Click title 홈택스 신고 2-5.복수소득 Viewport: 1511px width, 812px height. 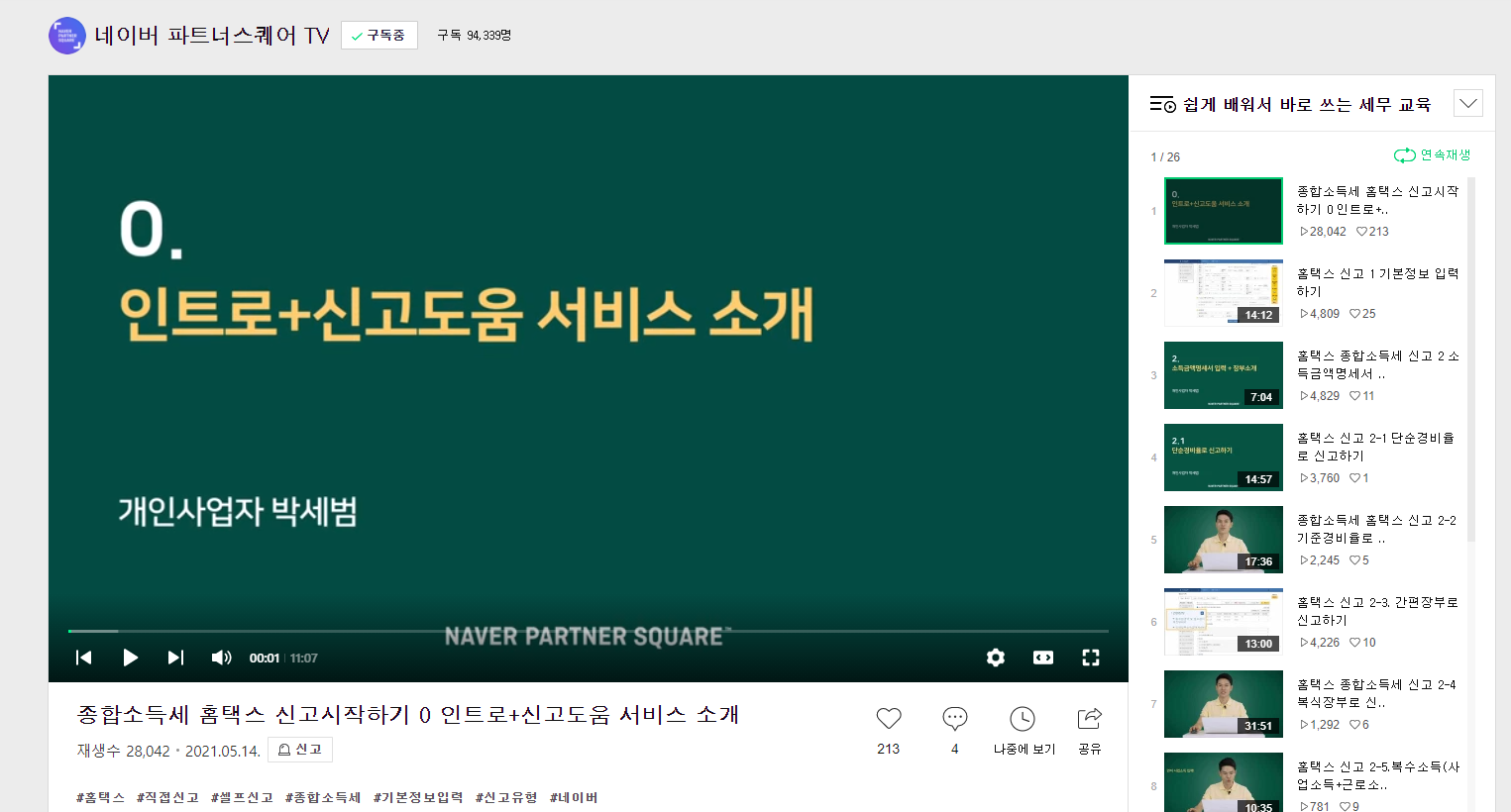[x=1378, y=775]
